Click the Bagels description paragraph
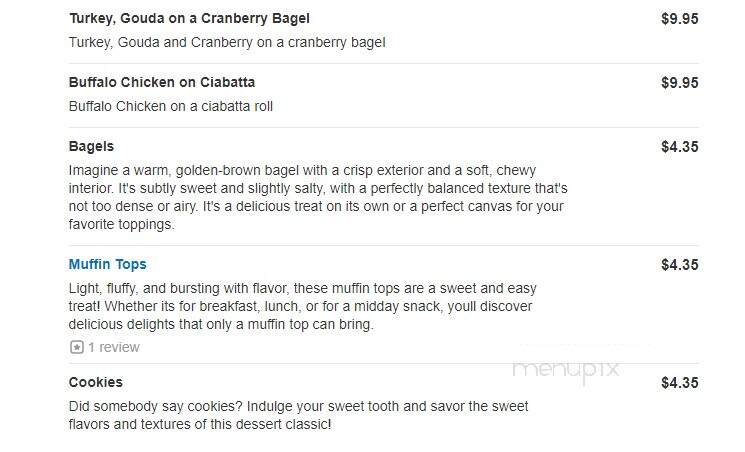Viewport: 745px width, 452px height. pos(318,197)
